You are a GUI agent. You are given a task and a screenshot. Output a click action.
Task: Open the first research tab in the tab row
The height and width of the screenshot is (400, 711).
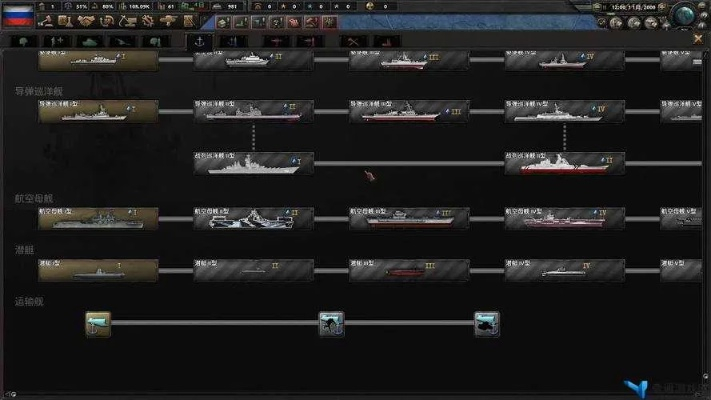coord(23,41)
